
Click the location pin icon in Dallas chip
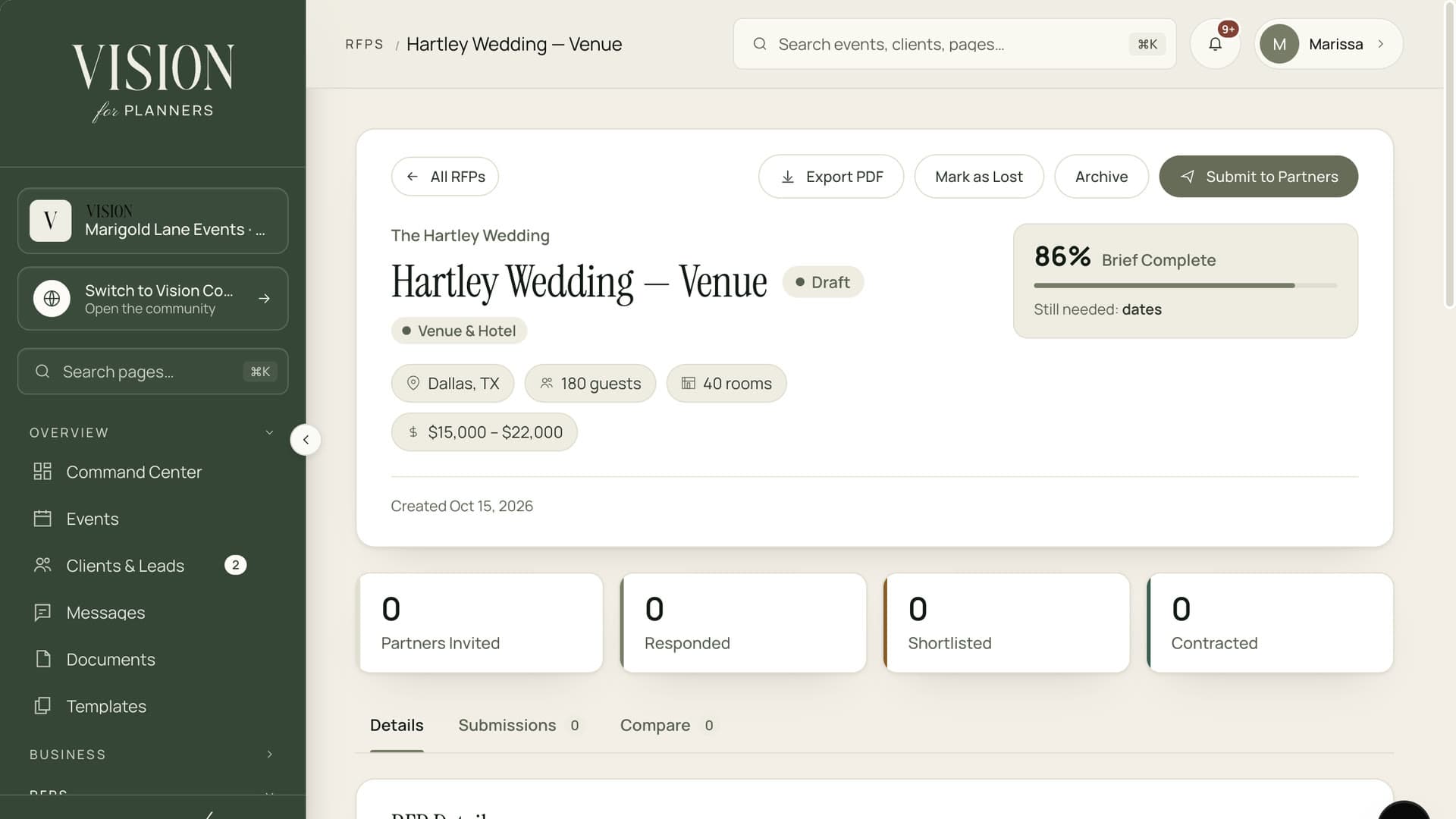(413, 383)
